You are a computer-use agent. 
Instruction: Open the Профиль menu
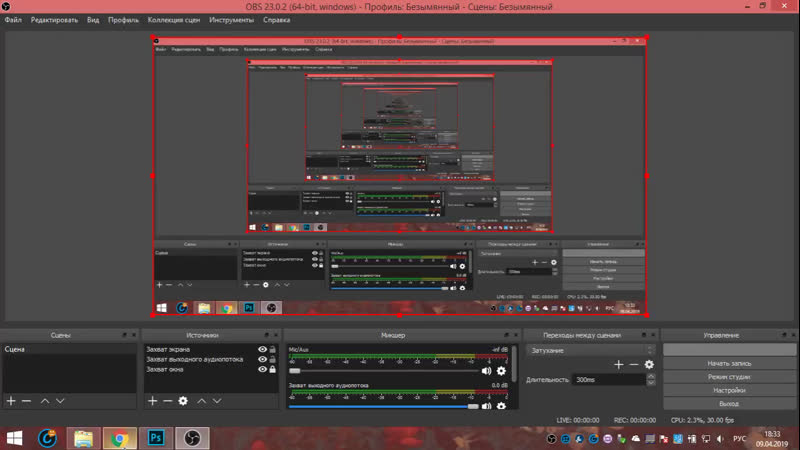(x=123, y=20)
